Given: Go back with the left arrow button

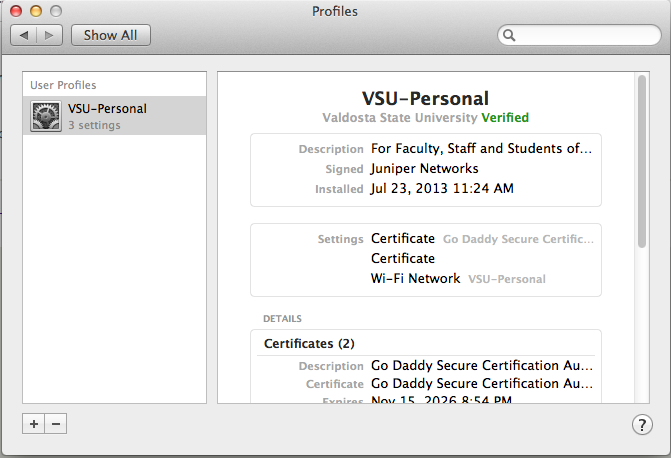Looking at the screenshot, I should (24, 35).
